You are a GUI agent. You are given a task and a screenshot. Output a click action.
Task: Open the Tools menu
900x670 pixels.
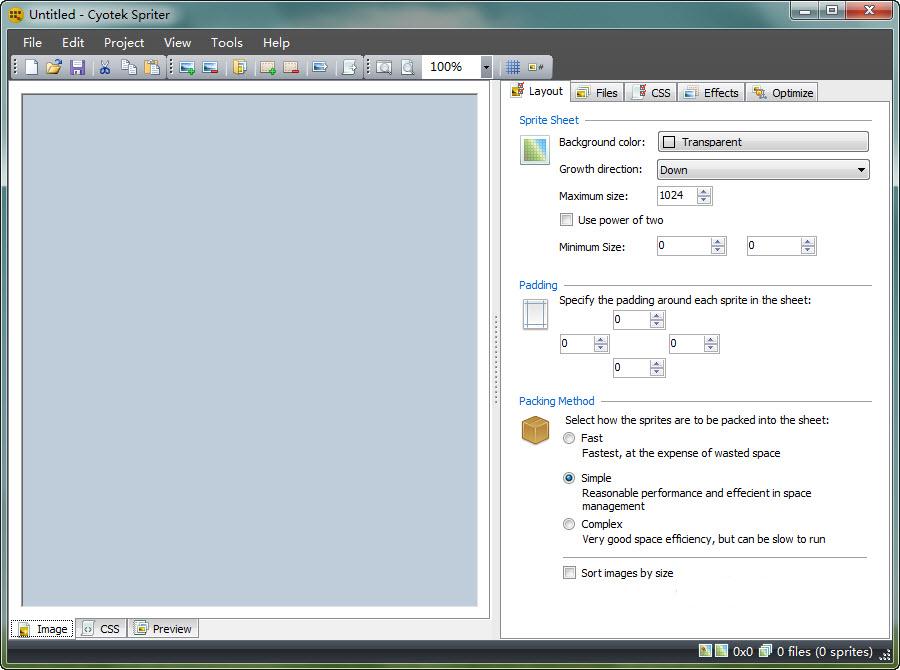pyautogui.click(x=227, y=42)
